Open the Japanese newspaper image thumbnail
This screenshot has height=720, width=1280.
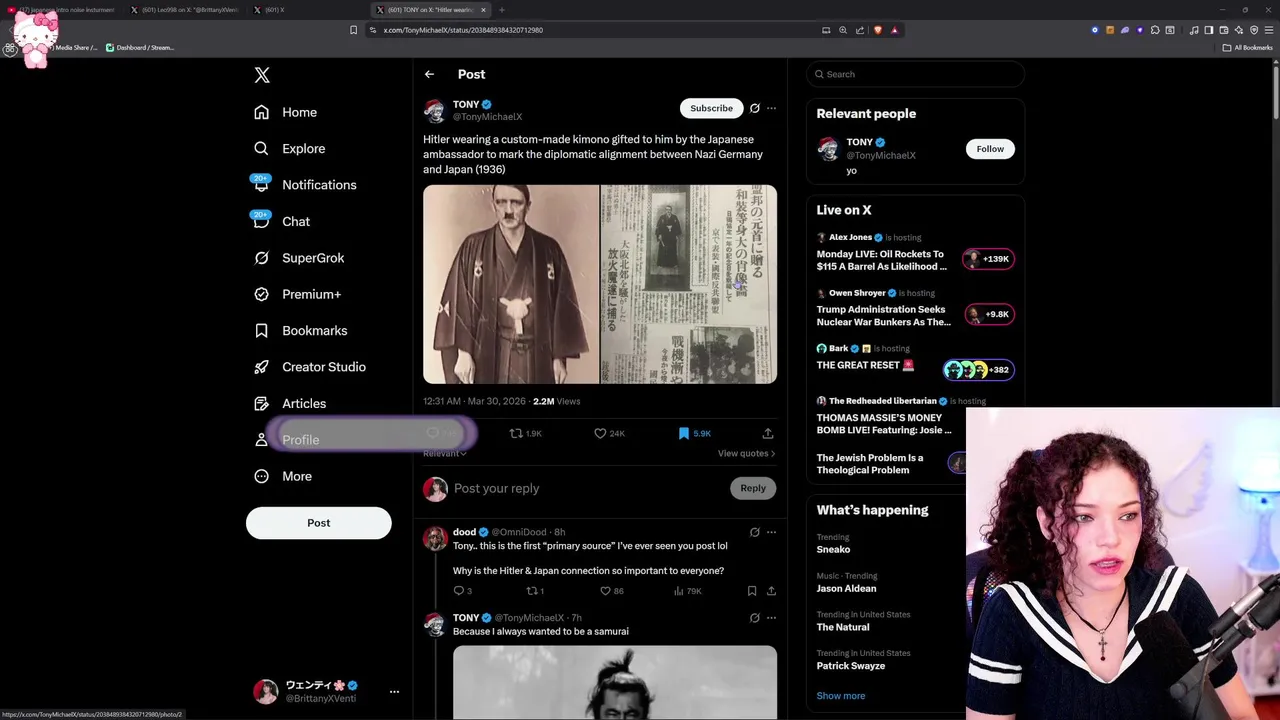(x=689, y=284)
